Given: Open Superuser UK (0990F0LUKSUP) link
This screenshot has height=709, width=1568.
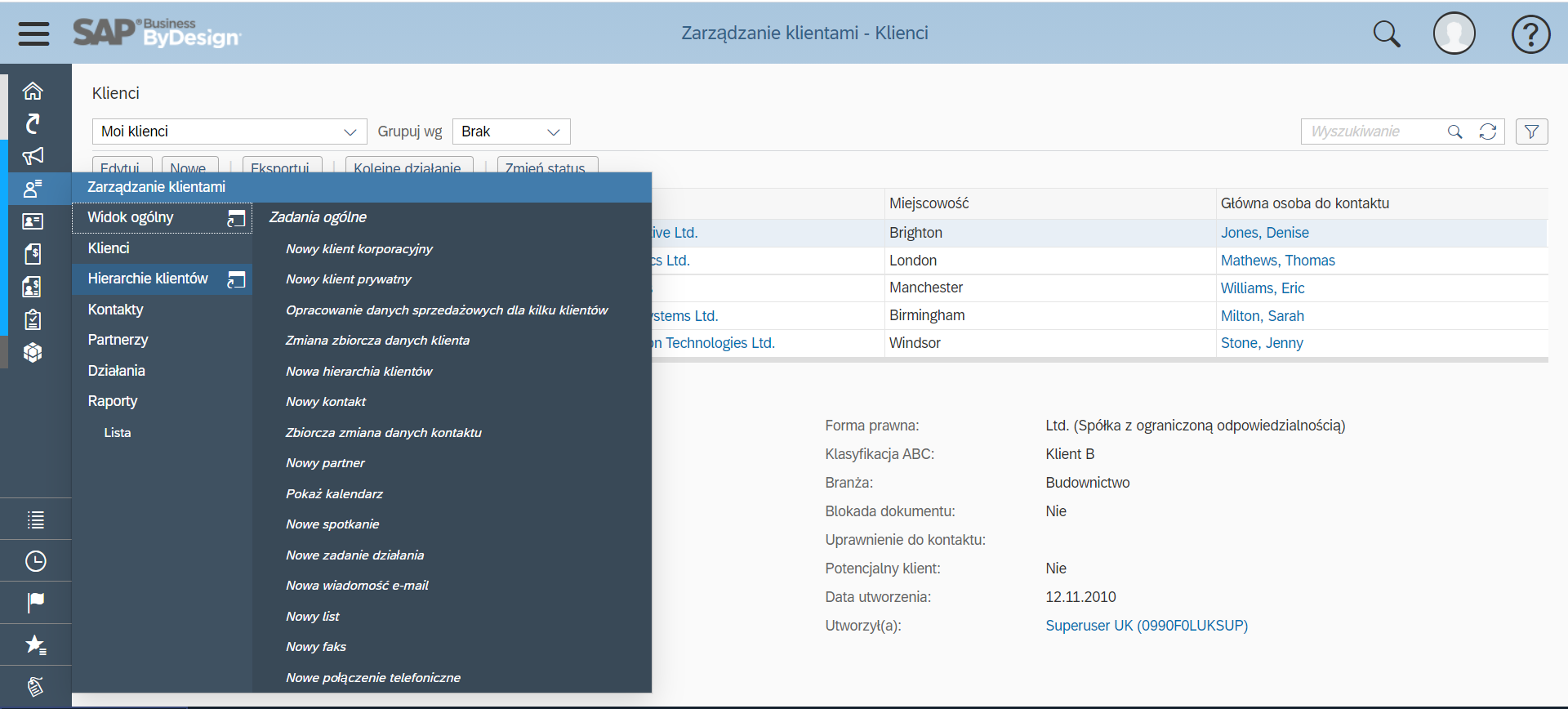Looking at the screenshot, I should click(1147, 626).
